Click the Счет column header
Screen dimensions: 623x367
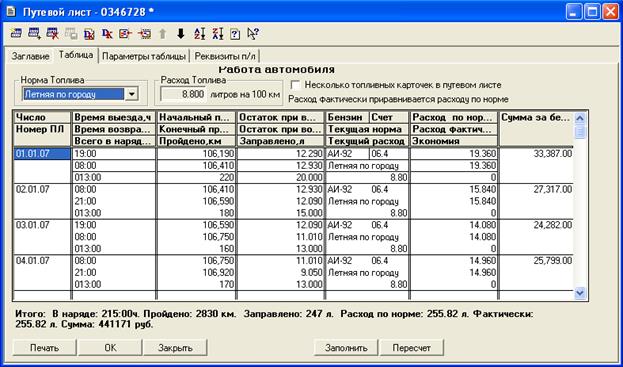(389, 118)
